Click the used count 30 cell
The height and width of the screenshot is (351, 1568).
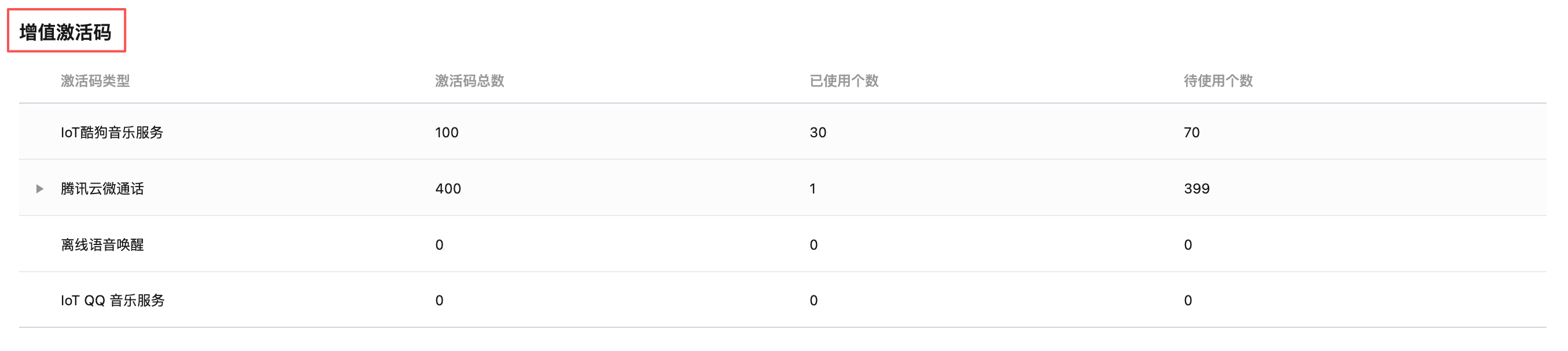(x=818, y=132)
